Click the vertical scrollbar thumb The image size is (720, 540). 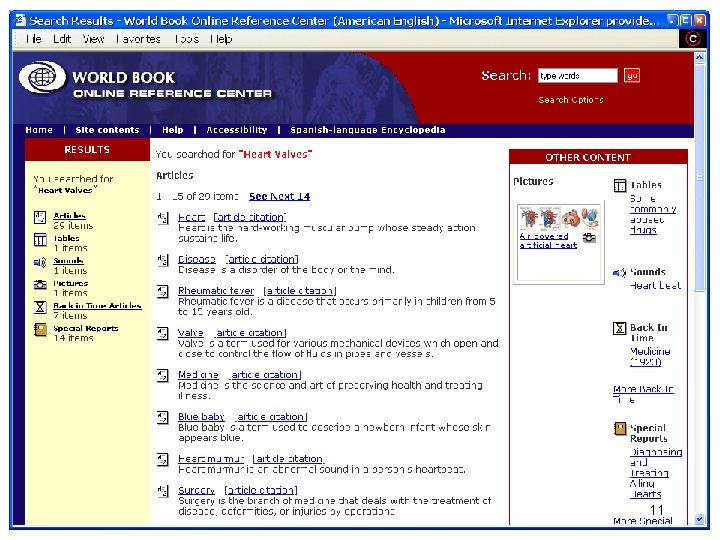[x=699, y=178]
